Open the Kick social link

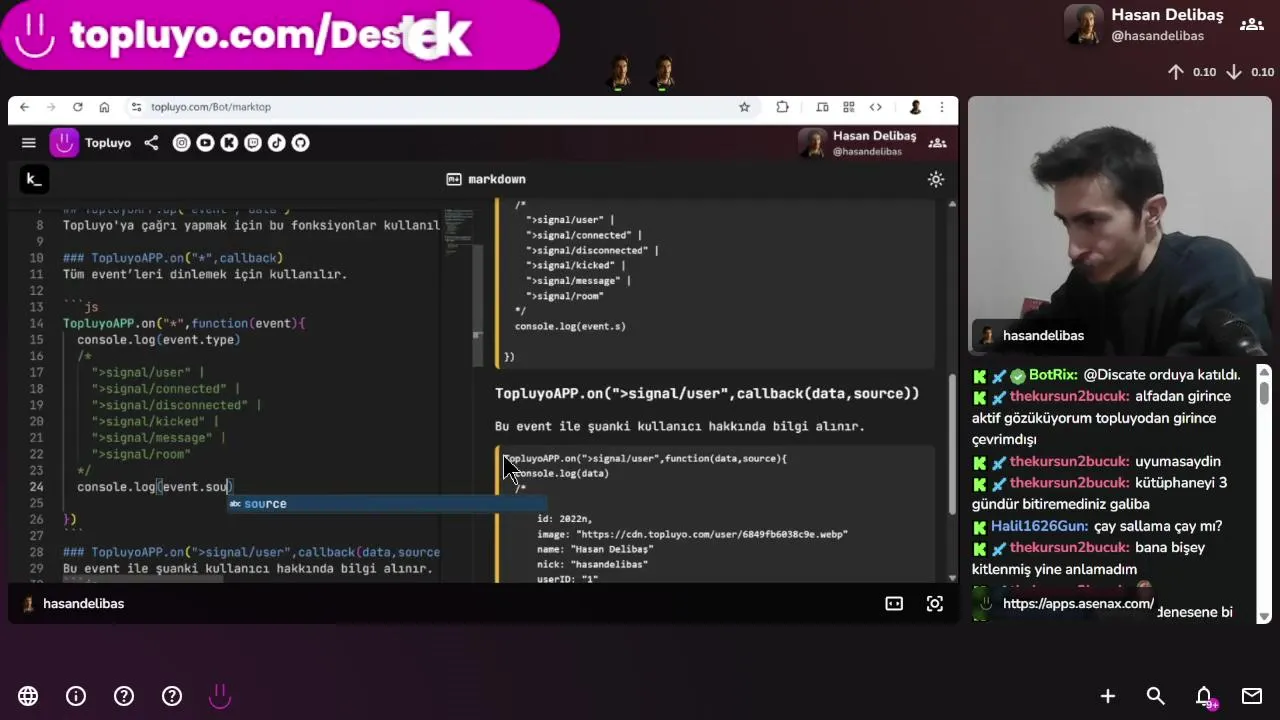coord(229,143)
